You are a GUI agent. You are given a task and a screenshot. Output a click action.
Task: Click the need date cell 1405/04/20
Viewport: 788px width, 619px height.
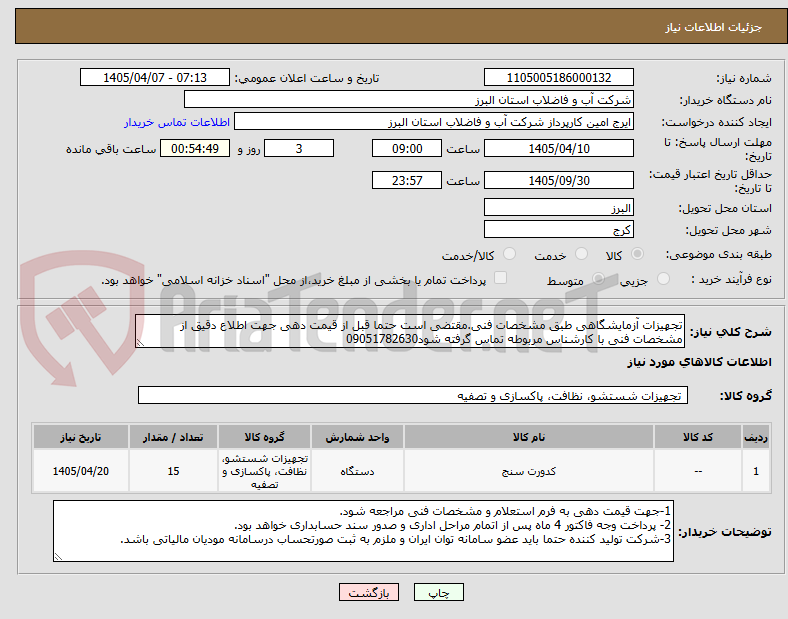pos(81,471)
